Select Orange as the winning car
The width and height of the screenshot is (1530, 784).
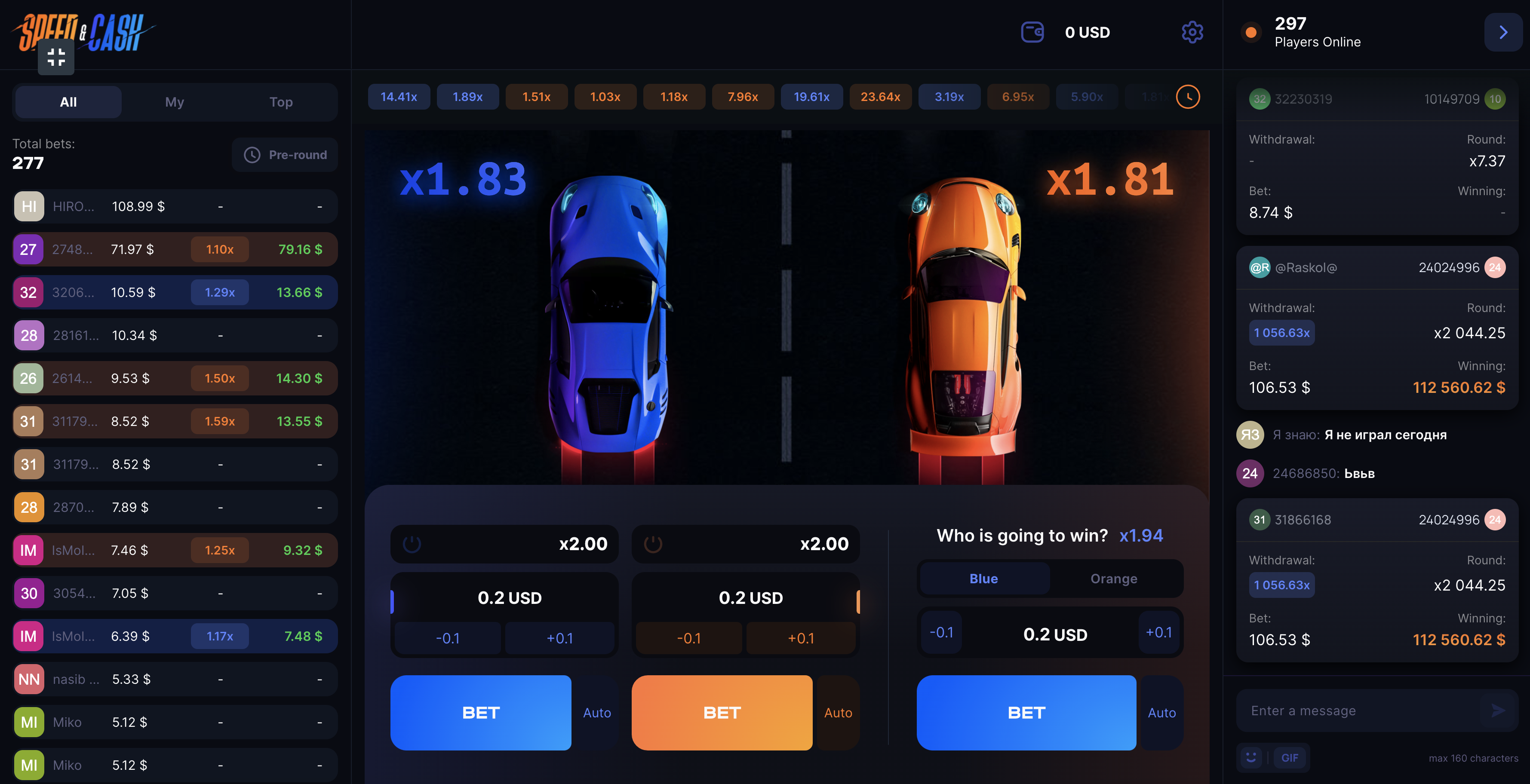point(1114,579)
